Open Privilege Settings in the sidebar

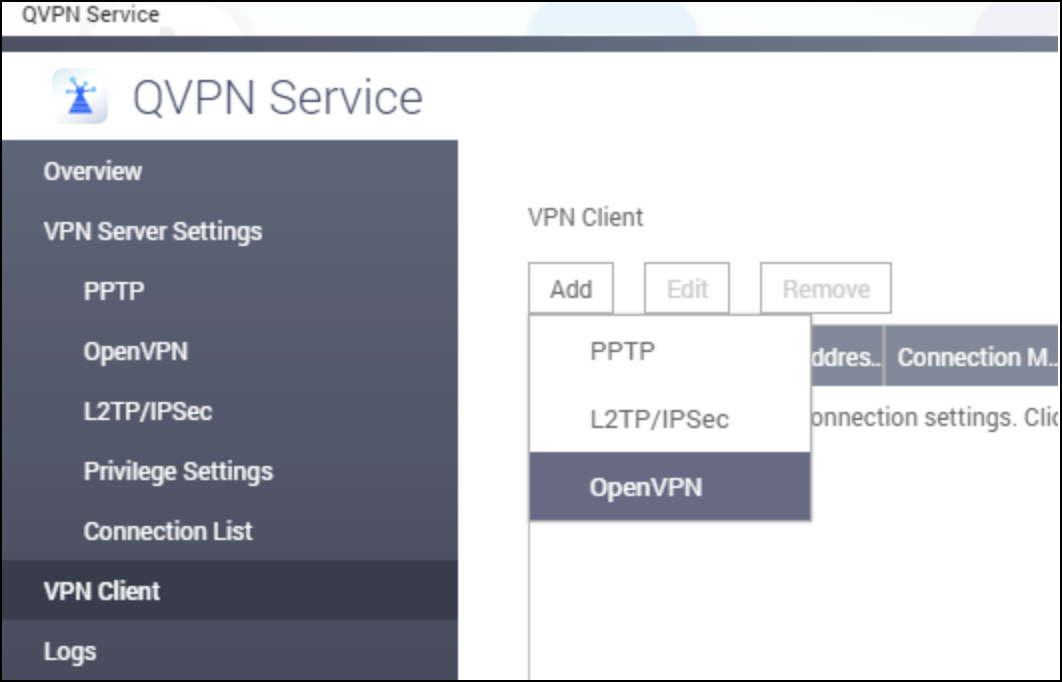pos(178,471)
